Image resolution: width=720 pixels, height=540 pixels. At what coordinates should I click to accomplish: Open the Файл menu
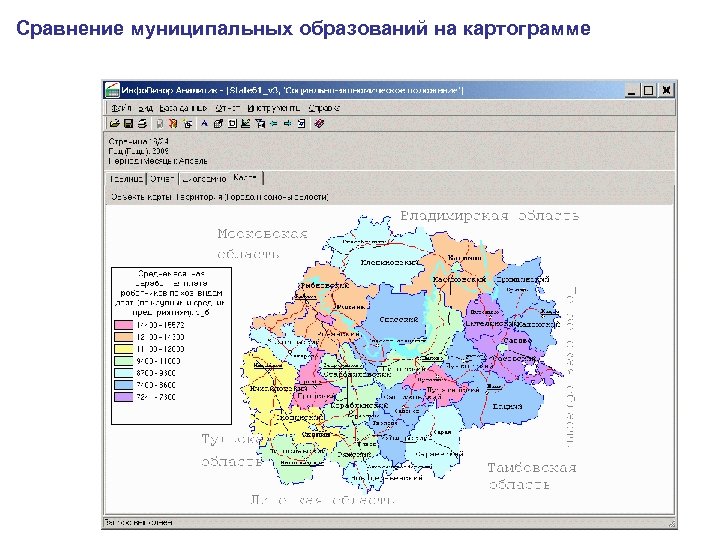[121, 108]
